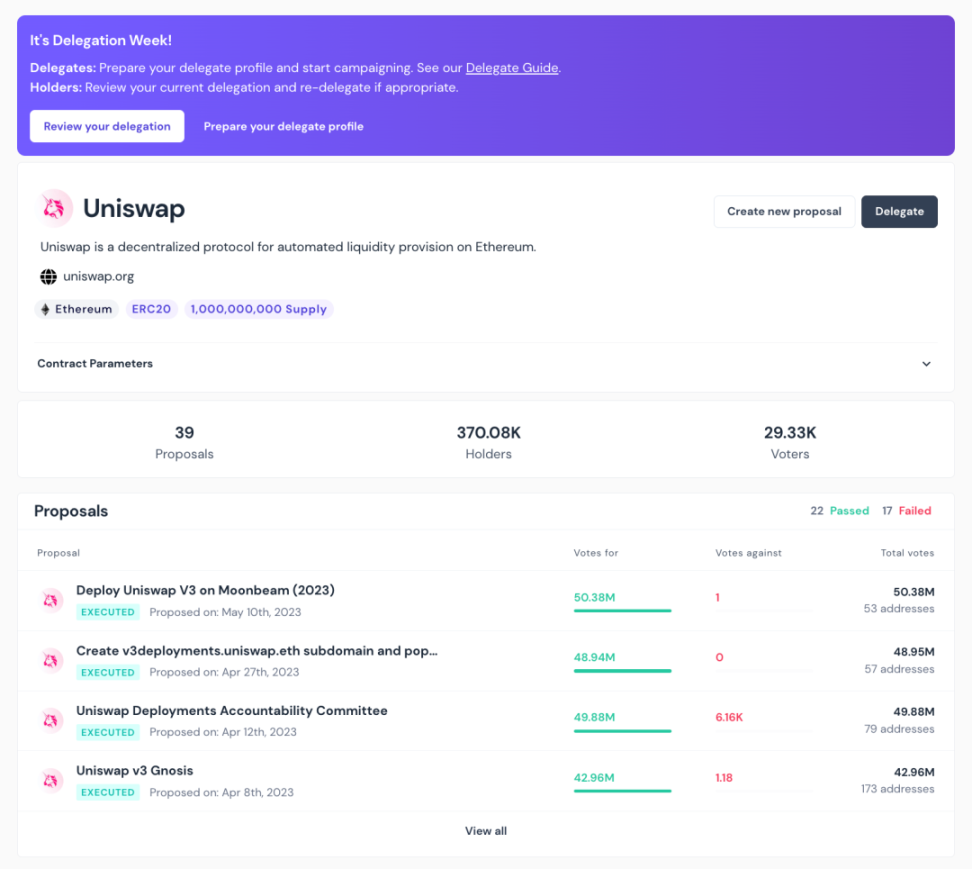Filter by Passed proposals count
972x869 pixels.
click(x=840, y=511)
